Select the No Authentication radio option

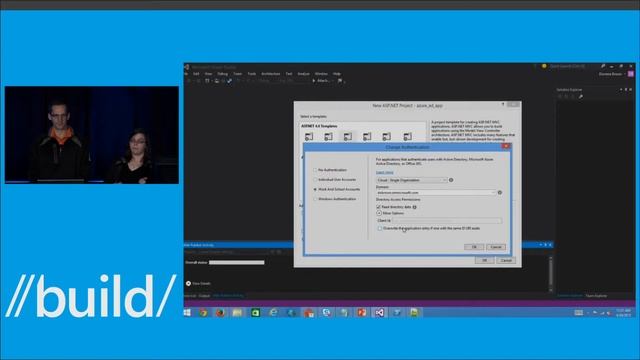tap(315, 170)
